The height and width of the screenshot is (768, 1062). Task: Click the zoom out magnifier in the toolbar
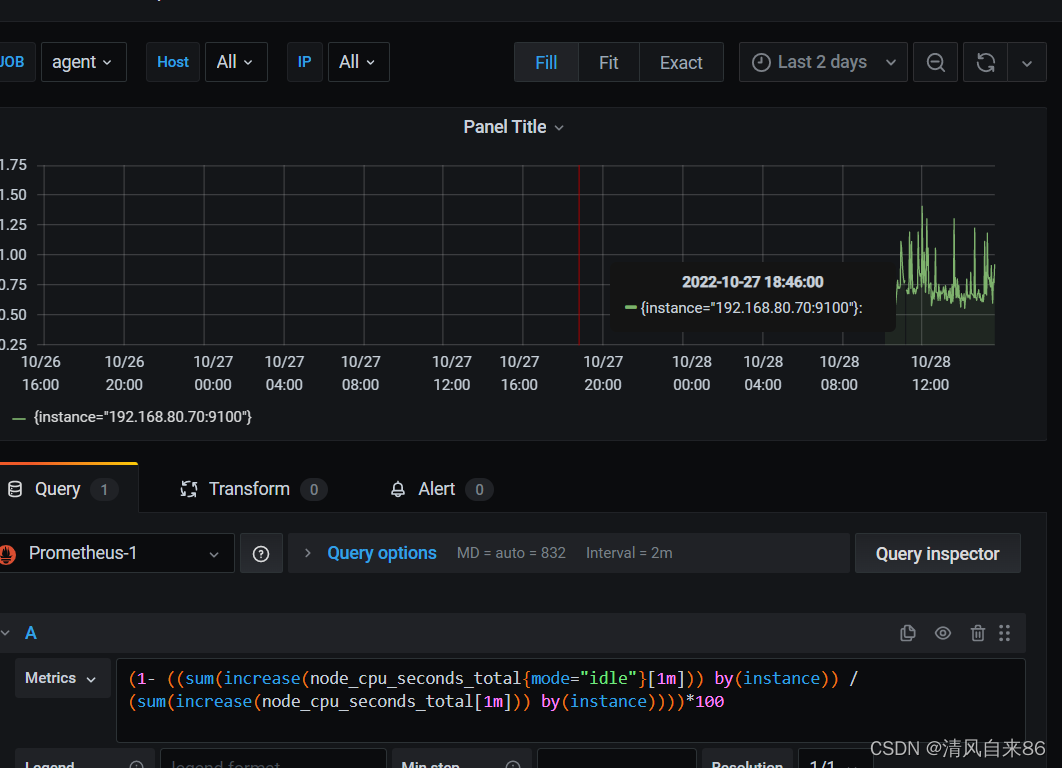[935, 62]
